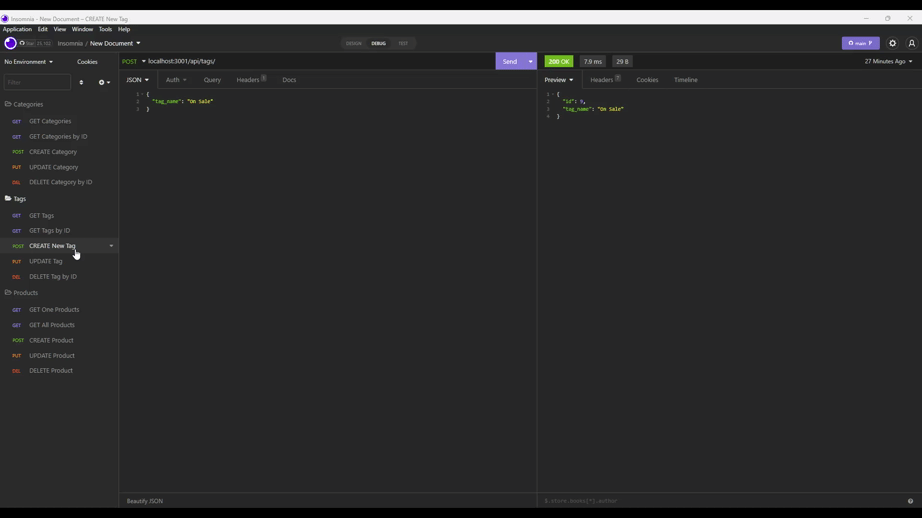Select GET Categories by ID request
Screen dimensions: 922x518
click(59, 136)
